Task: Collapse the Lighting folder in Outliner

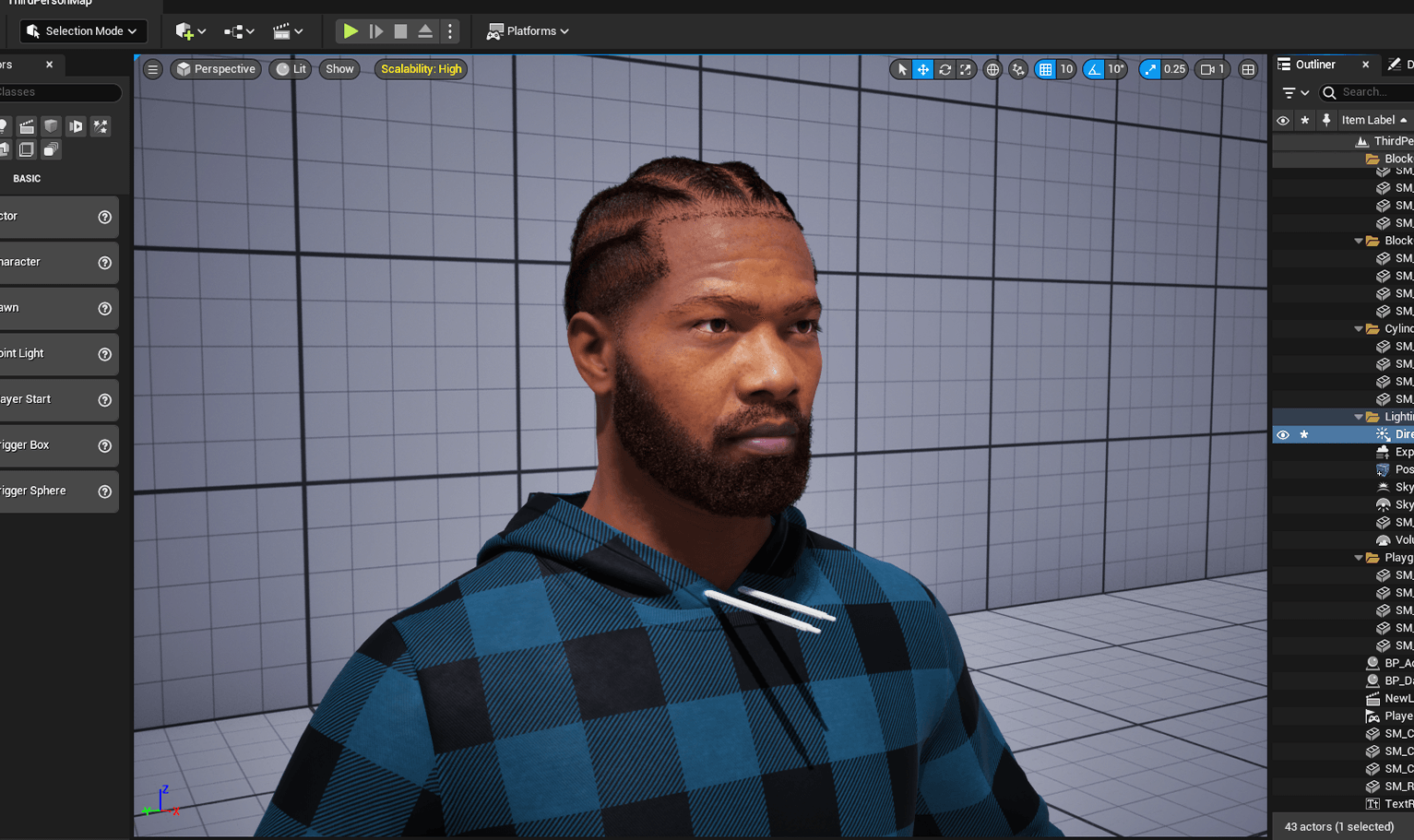Action: click(1358, 417)
